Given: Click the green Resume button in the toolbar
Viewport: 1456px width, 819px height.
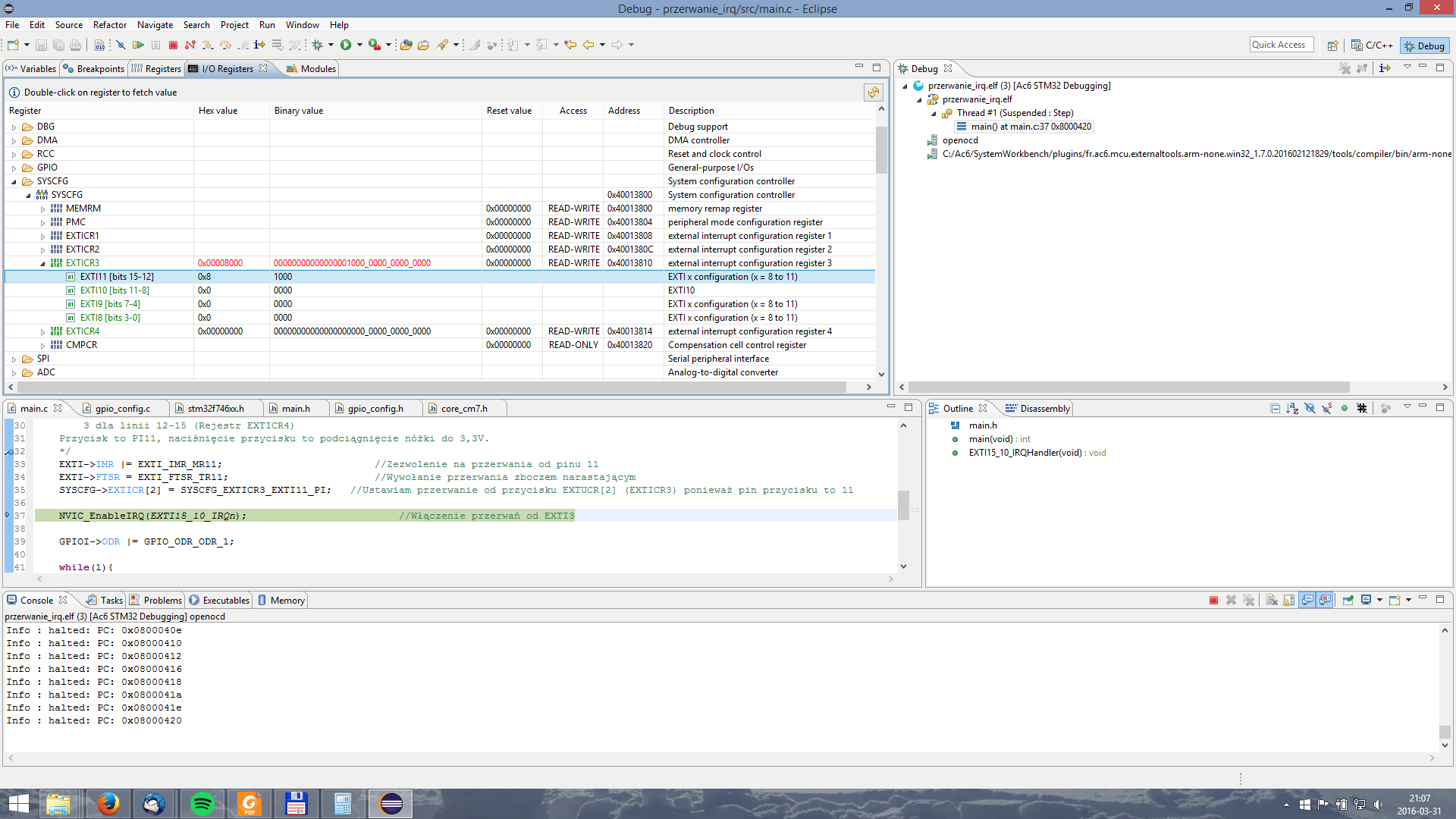Looking at the screenshot, I should click(x=138, y=45).
